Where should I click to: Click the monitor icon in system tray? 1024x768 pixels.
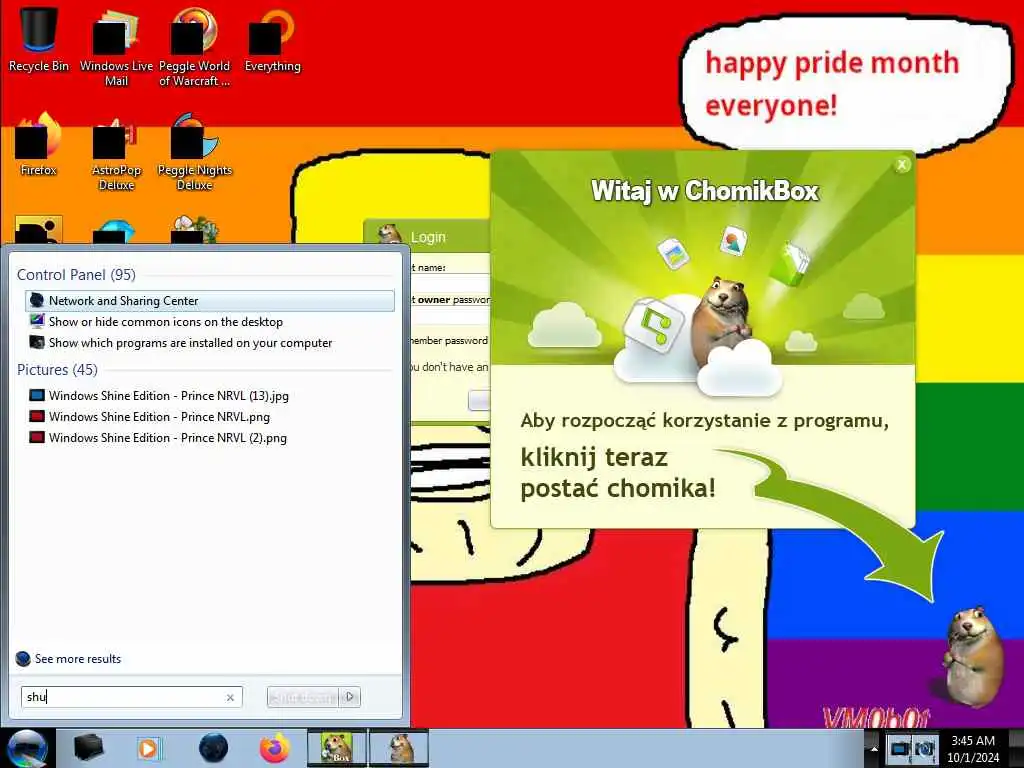coord(900,748)
